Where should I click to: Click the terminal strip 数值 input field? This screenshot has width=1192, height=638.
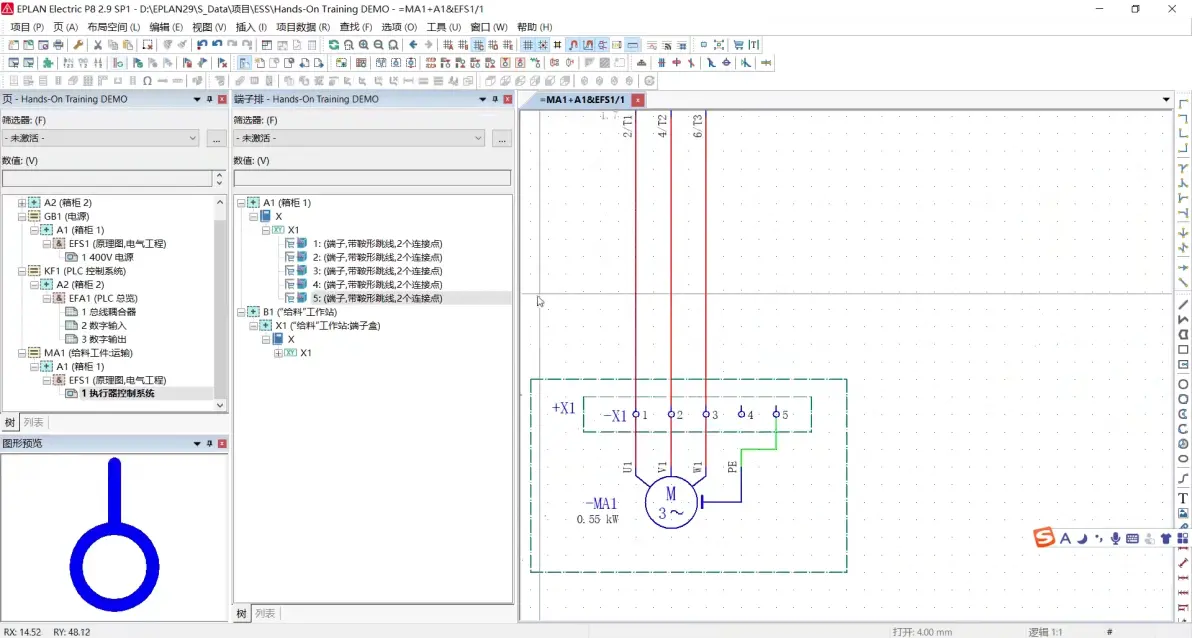pyautogui.click(x=372, y=178)
